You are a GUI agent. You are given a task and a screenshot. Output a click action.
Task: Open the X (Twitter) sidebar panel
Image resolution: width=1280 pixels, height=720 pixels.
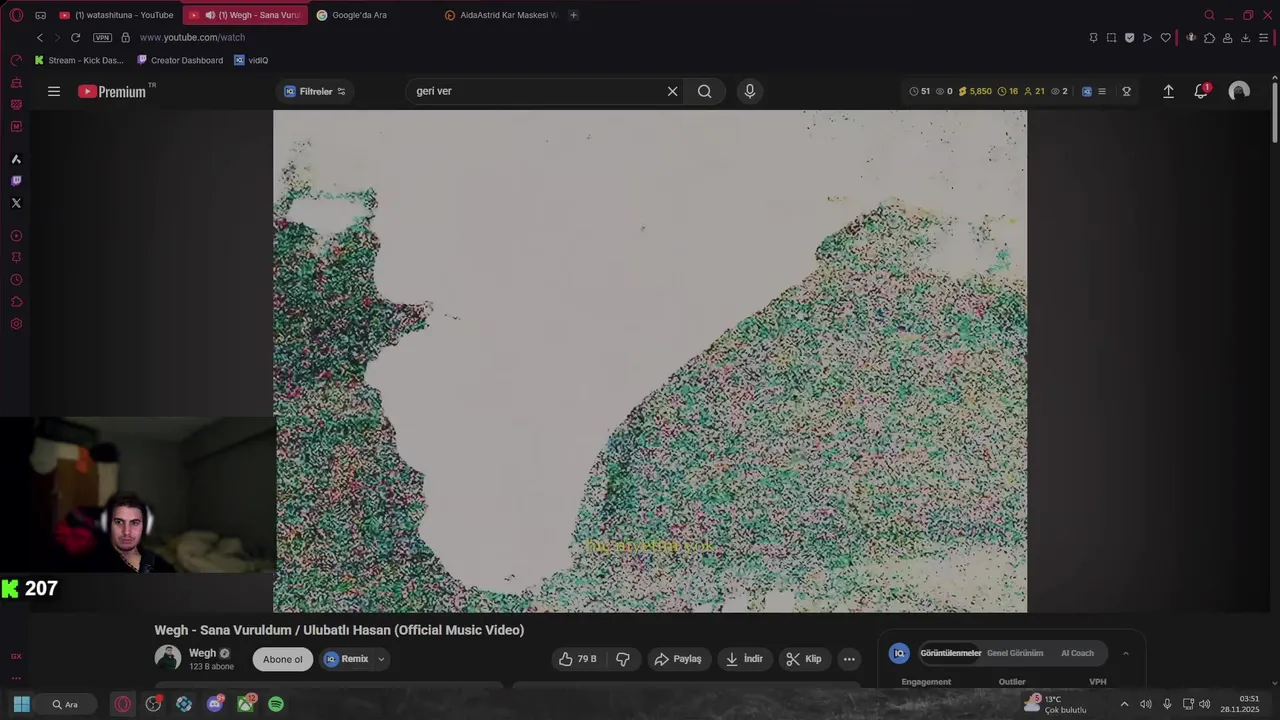tap(16, 203)
